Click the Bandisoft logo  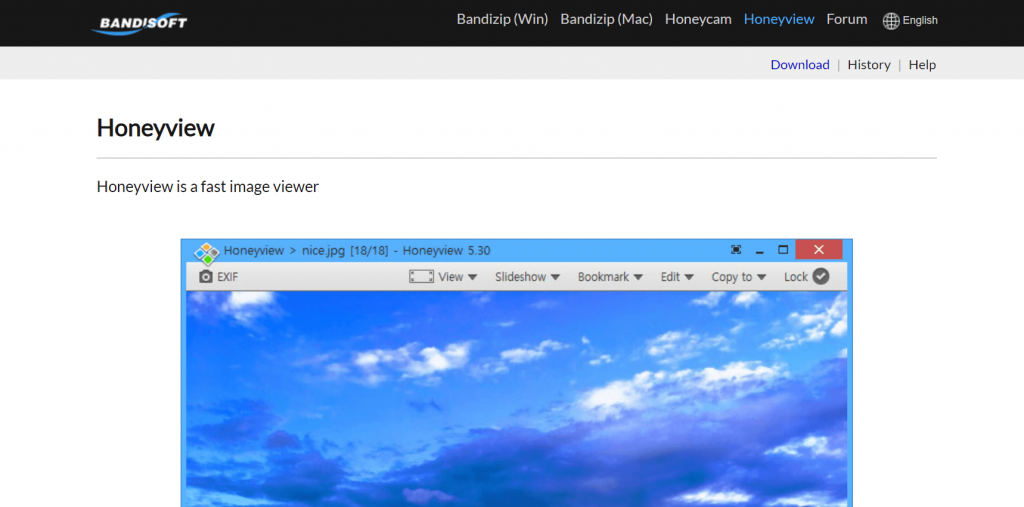[x=140, y=23]
